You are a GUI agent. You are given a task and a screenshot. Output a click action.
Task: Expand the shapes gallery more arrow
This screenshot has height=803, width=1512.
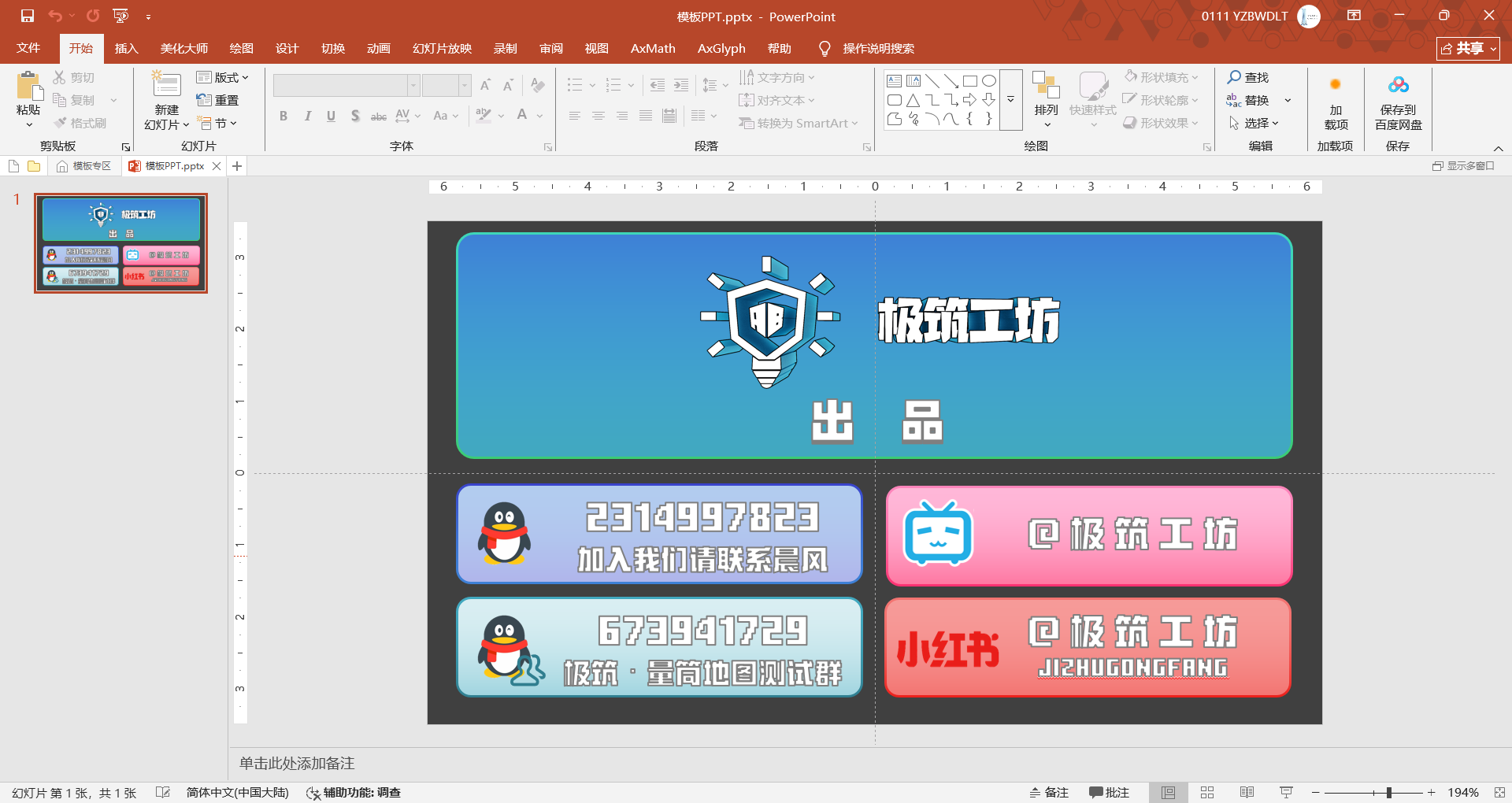(x=1010, y=100)
